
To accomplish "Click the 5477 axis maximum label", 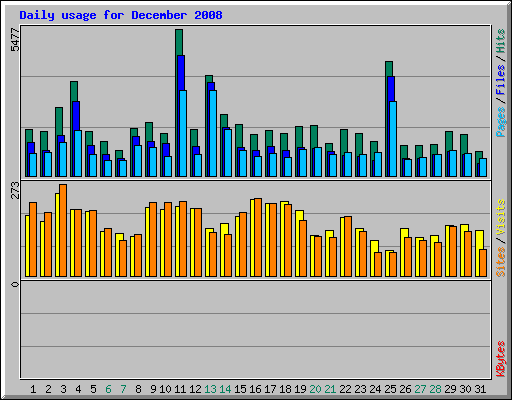I will [15, 40].
